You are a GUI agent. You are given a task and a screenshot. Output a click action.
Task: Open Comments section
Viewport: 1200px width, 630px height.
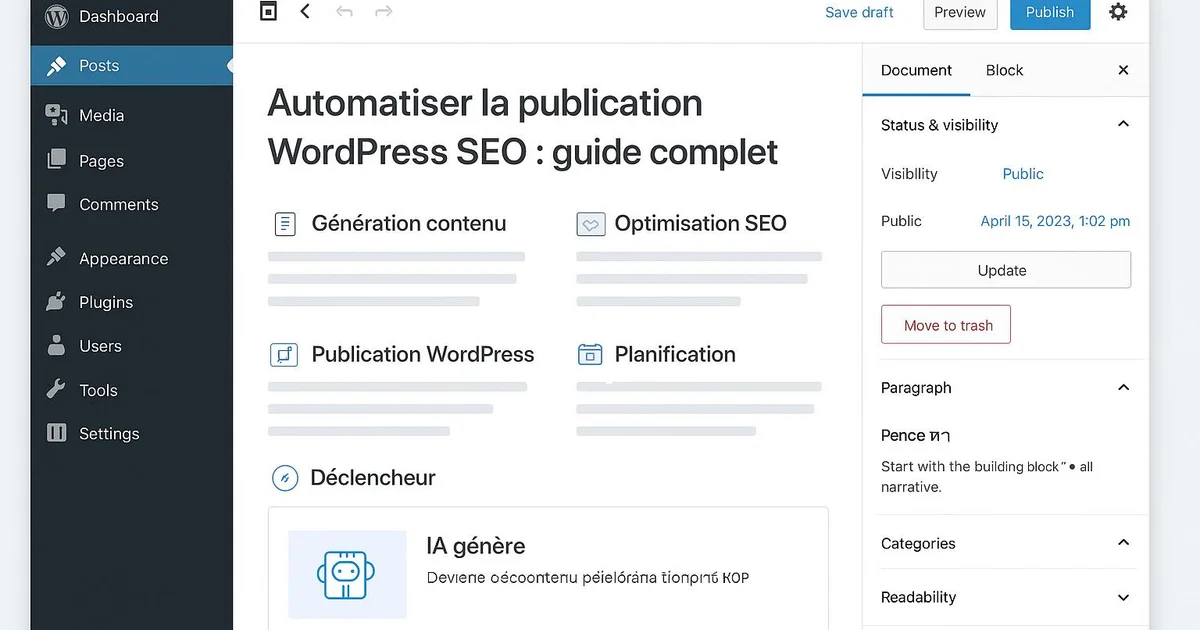coord(119,204)
